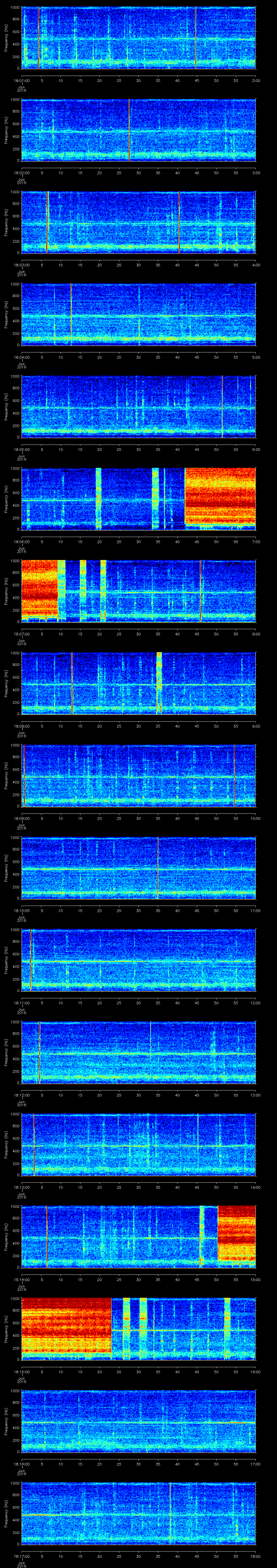Click the red line near 35 s in 18:10:00 panel
277x1568 pixels.
pyautogui.click(x=158, y=868)
